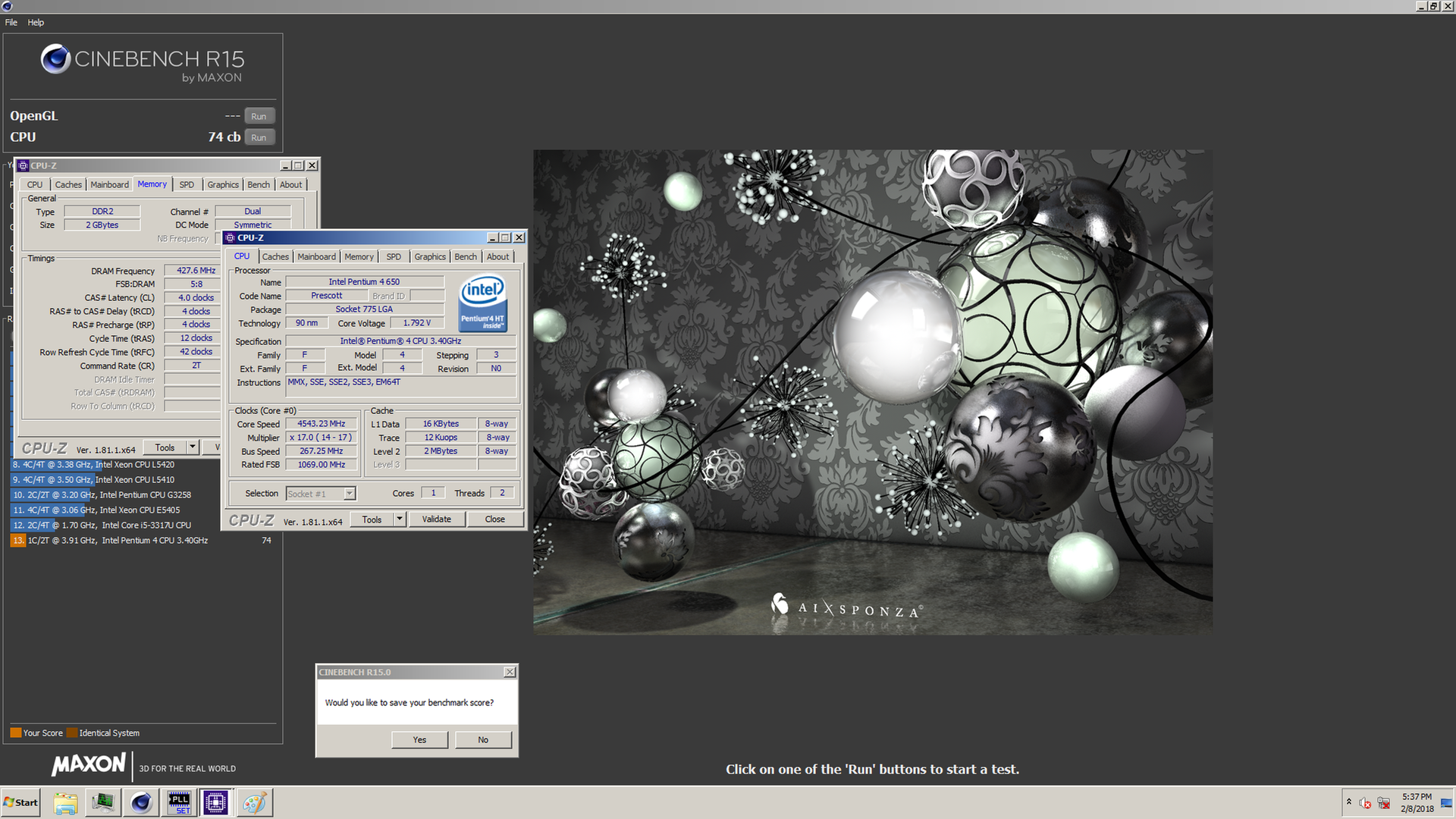Image resolution: width=1456 pixels, height=819 pixels.
Task: Open the Paint taskbar icon
Action: [x=254, y=802]
